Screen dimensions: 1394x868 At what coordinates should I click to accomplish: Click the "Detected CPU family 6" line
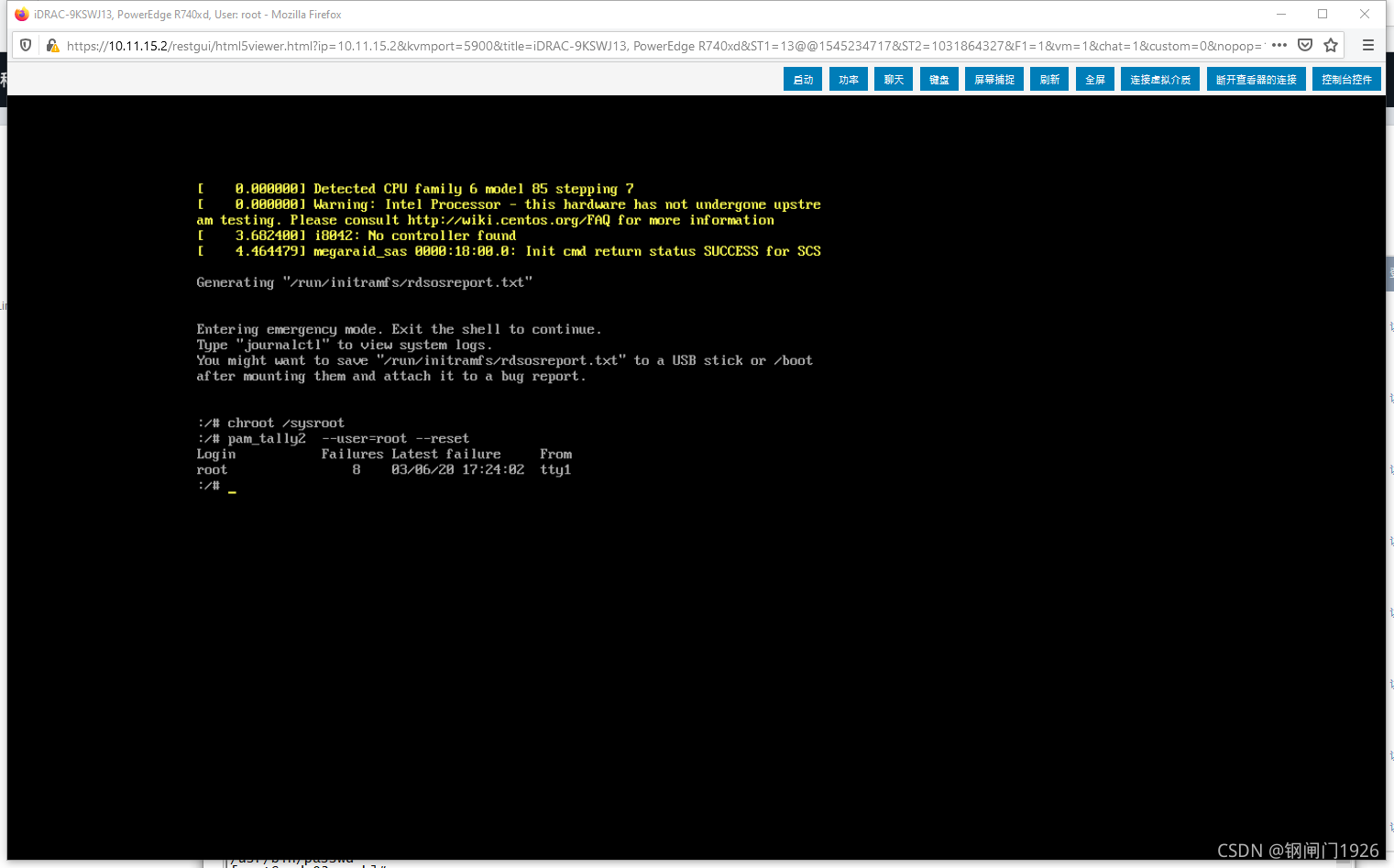point(415,189)
